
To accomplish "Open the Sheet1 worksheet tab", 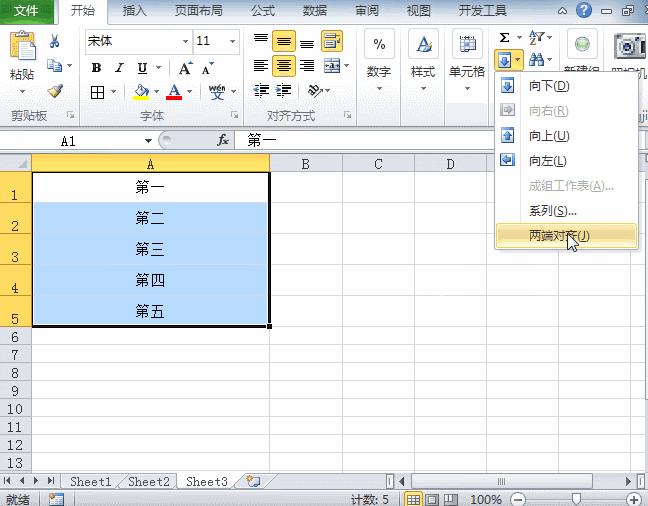I will [x=91, y=482].
